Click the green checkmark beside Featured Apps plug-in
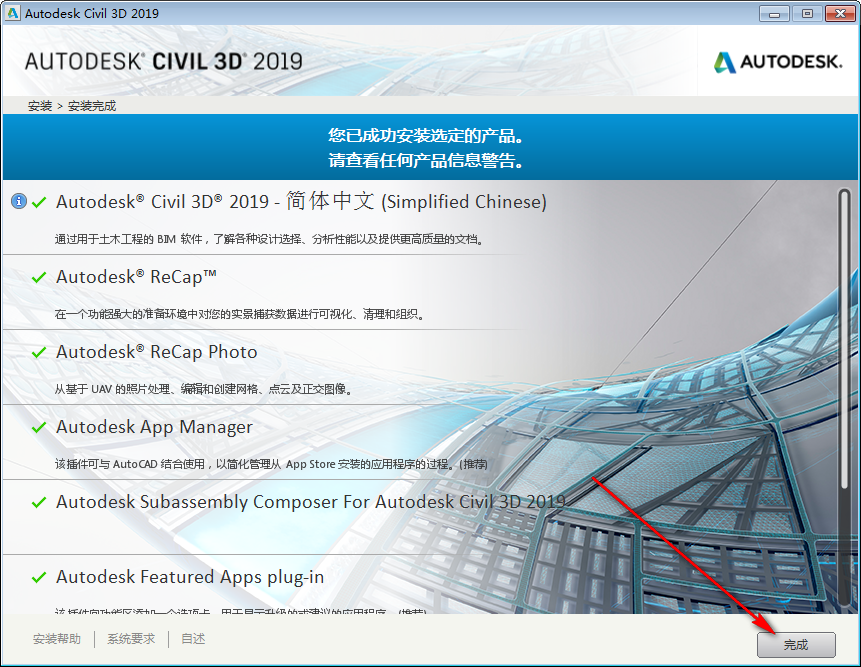This screenshot has width=861, height=667. [x=39, y=578]
